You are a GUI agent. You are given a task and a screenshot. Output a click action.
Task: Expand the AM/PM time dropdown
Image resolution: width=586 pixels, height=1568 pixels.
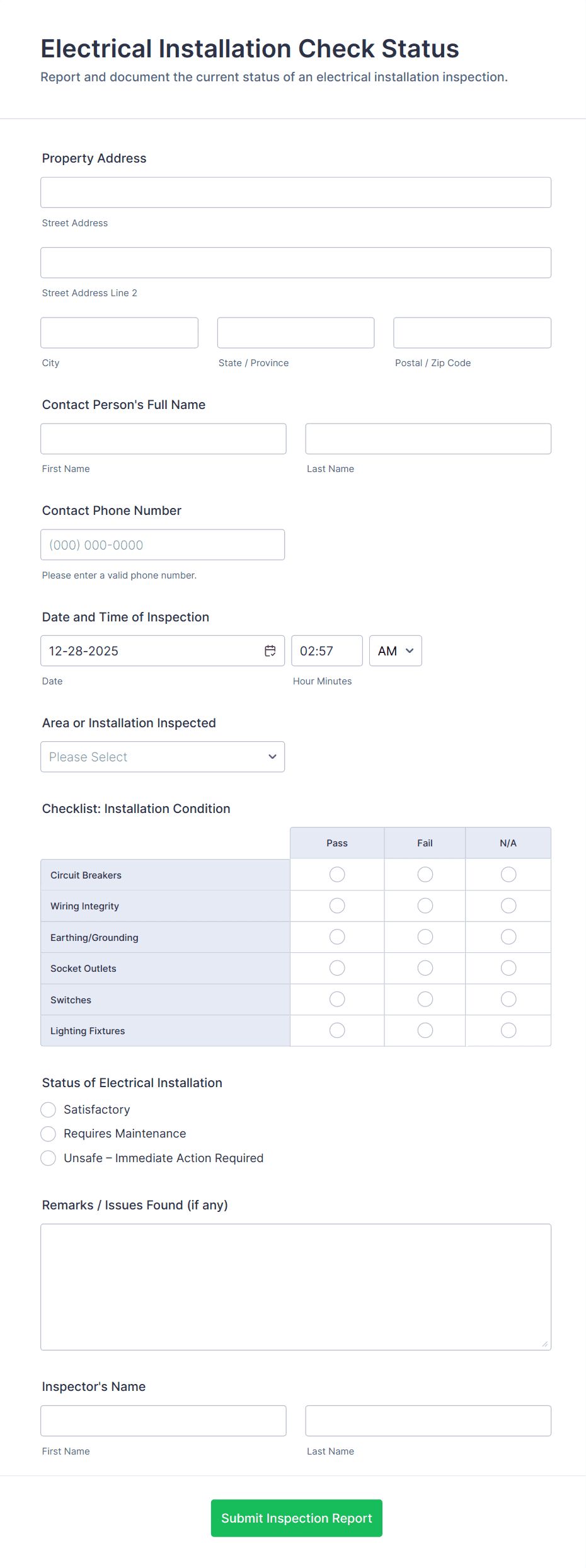(x=395, y=650)
